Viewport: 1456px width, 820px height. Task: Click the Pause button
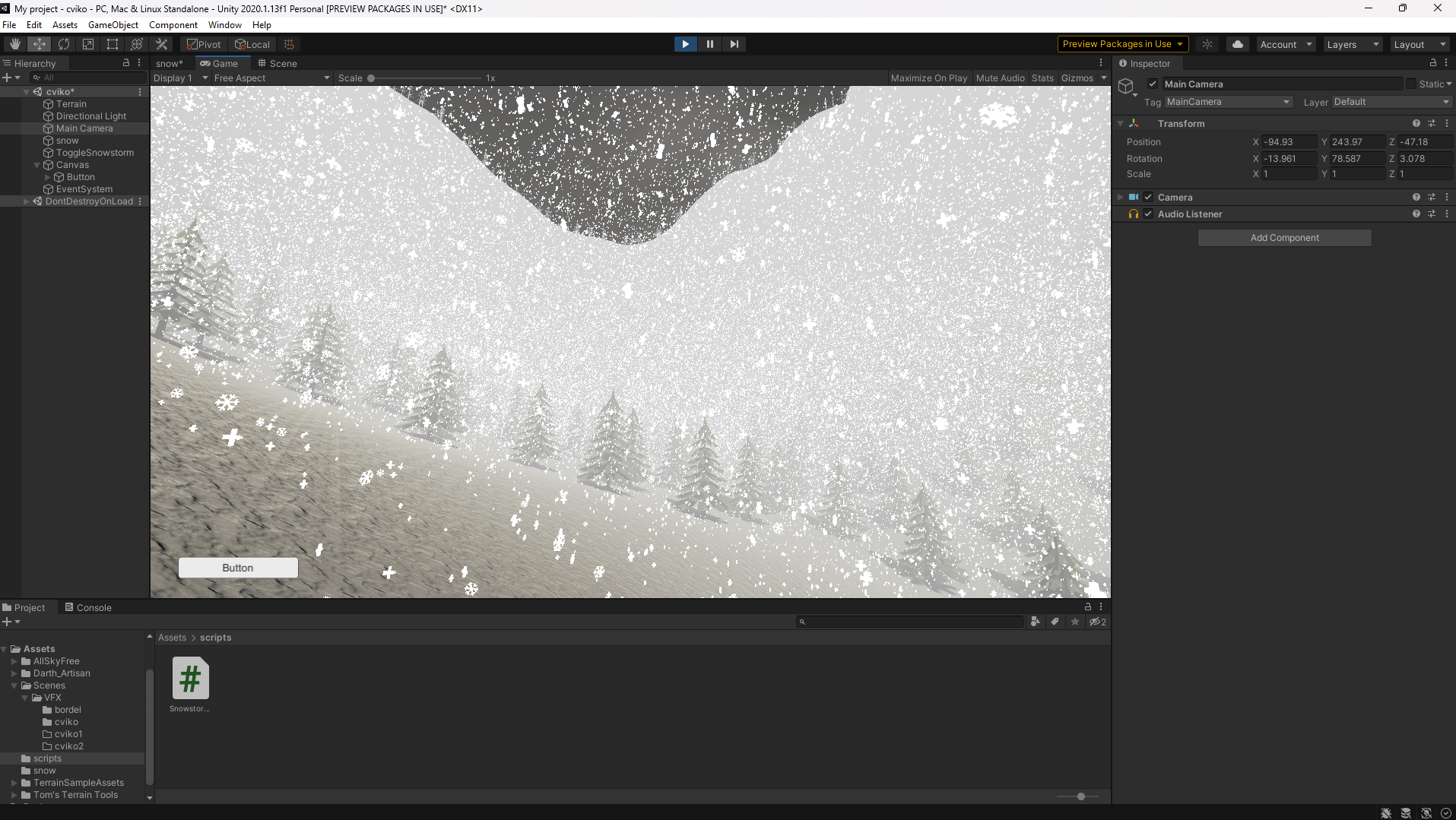coord(710,44)
